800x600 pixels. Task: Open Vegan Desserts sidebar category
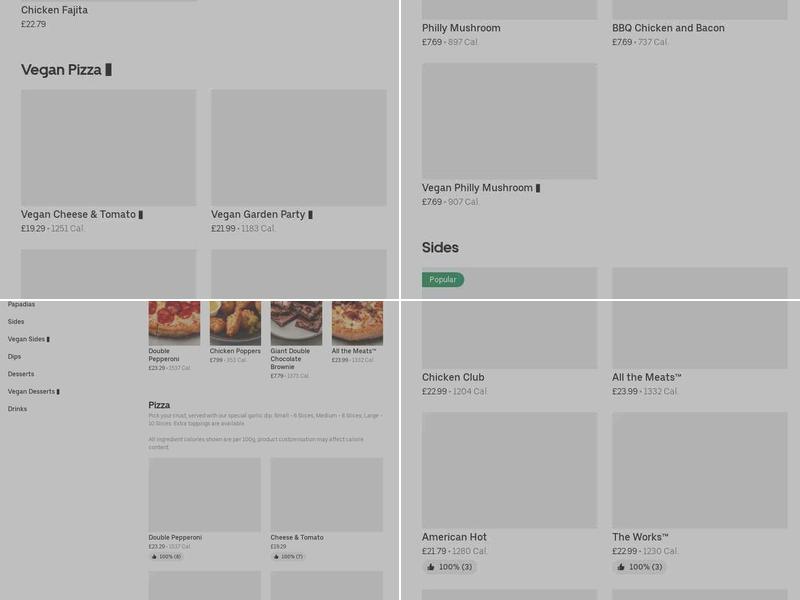click(33, 391)
